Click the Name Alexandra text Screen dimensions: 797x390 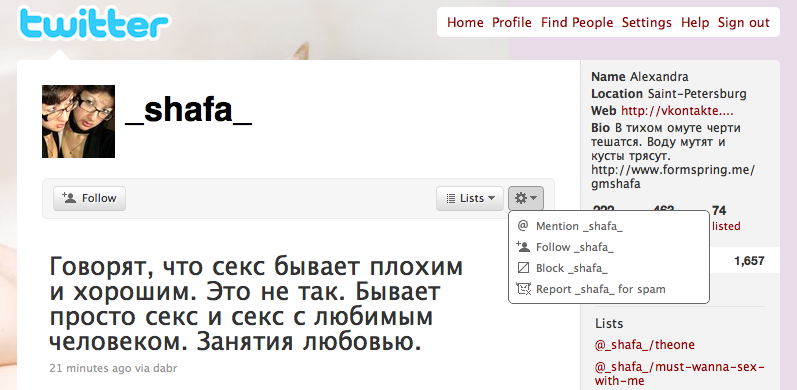click(639, 77)
